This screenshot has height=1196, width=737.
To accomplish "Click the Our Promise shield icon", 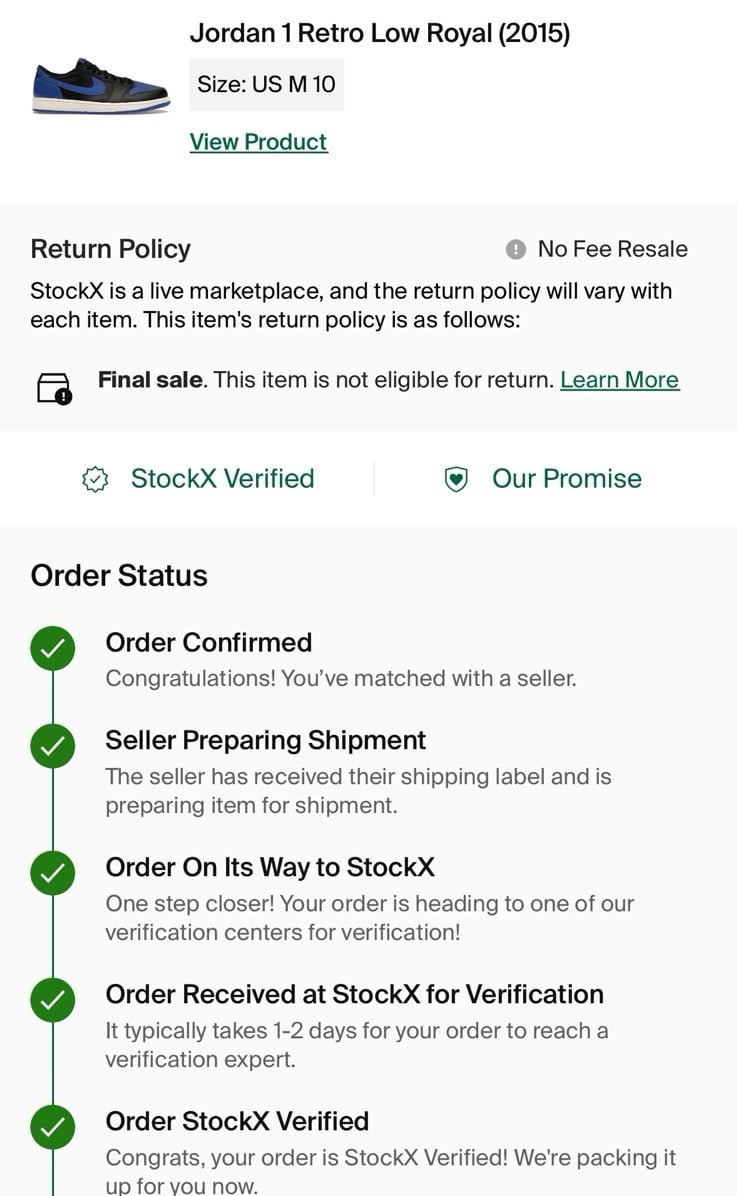I will [456, 479].
